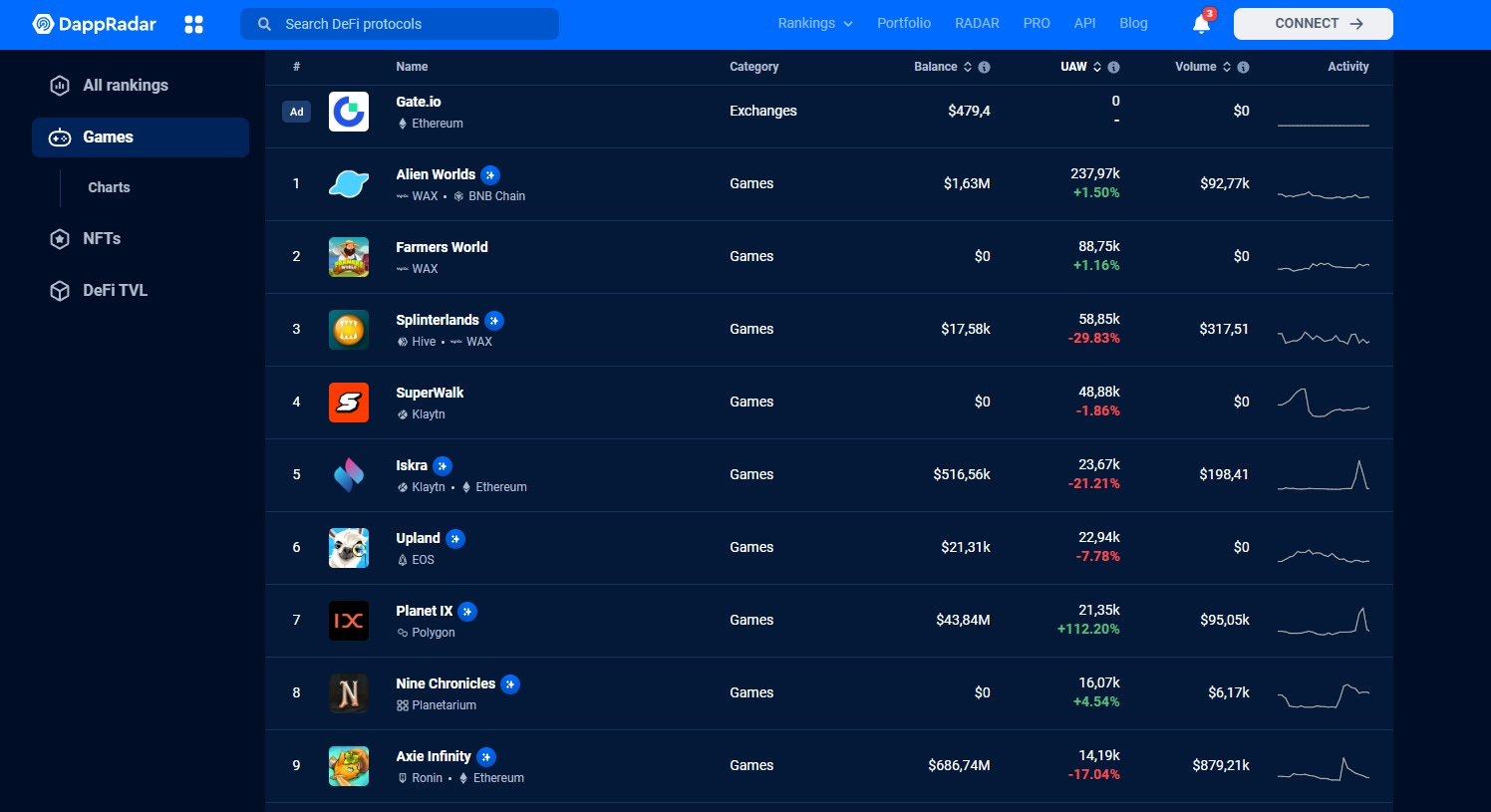Click the Upland llama logo
The image size is (1491, 812).
pyautogui.click(x=349, y=548)
